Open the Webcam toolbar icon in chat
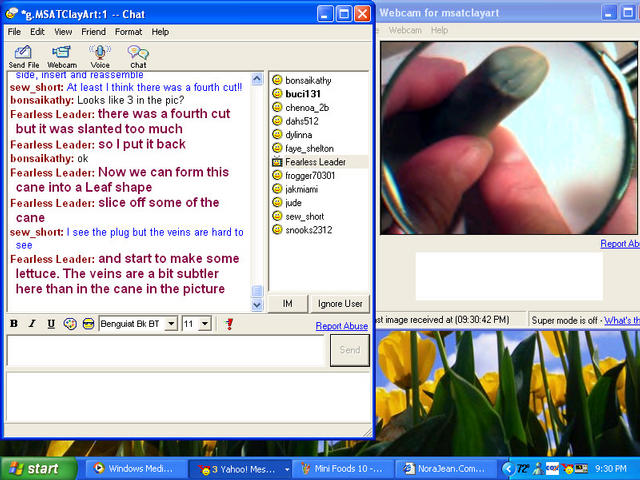 tap(62, 57)
